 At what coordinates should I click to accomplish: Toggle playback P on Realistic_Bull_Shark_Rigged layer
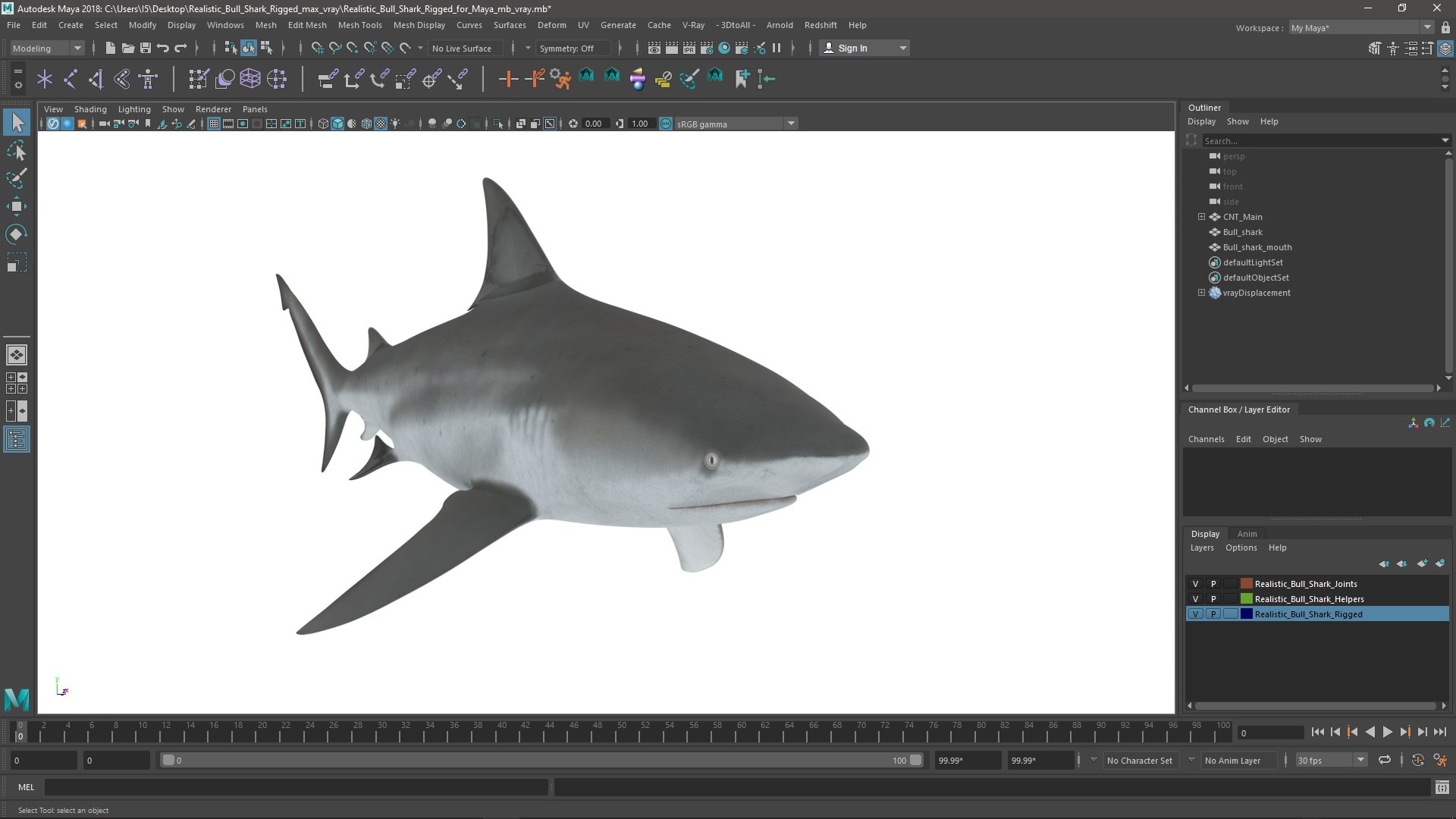[1213, 614]
